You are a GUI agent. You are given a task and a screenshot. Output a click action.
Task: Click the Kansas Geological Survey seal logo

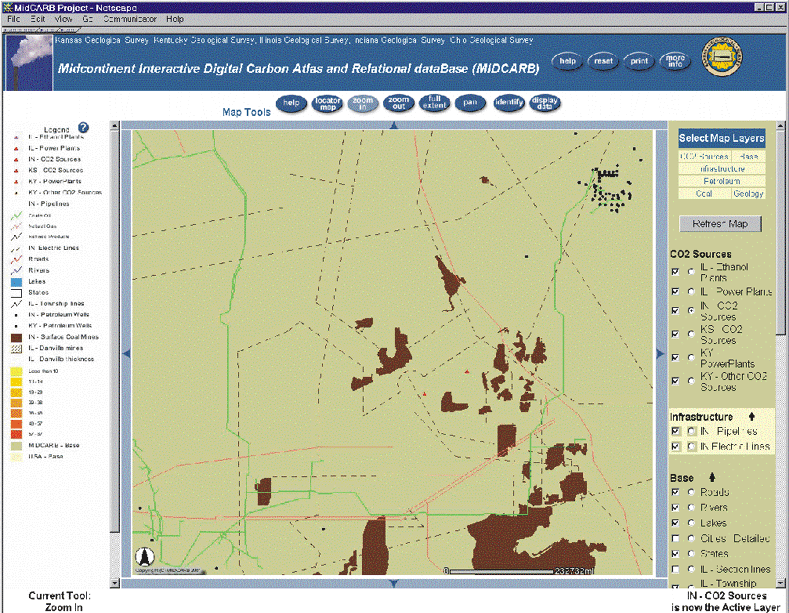pos(722,56)
